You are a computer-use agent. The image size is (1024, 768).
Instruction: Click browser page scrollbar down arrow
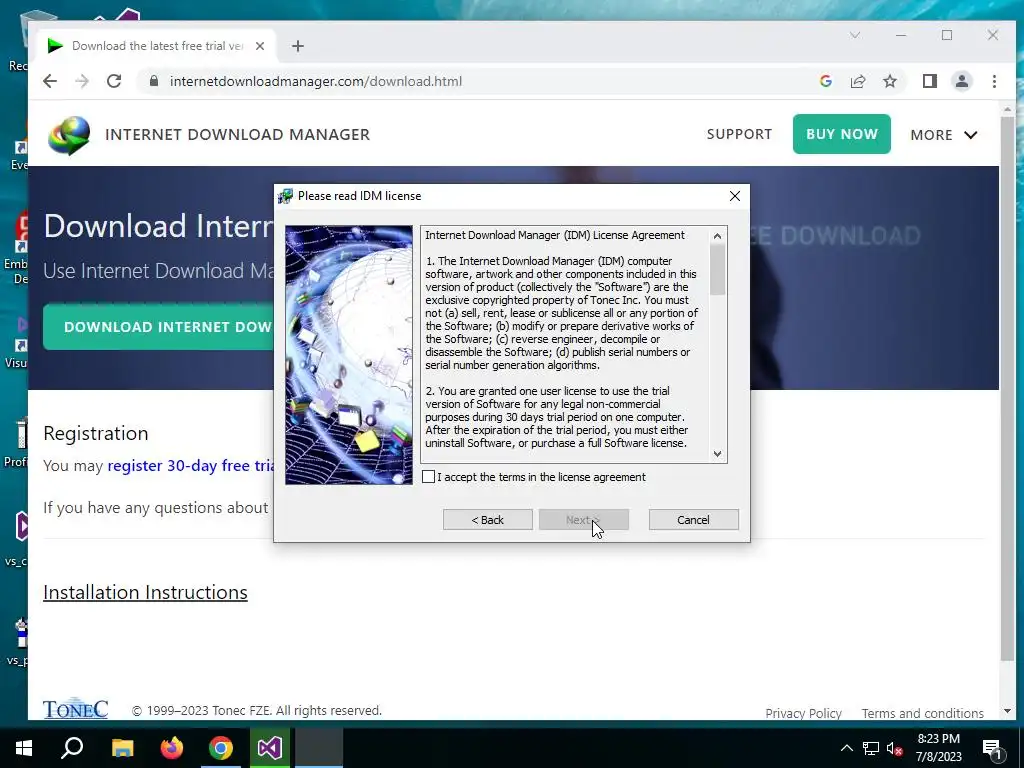(1007, 711)
